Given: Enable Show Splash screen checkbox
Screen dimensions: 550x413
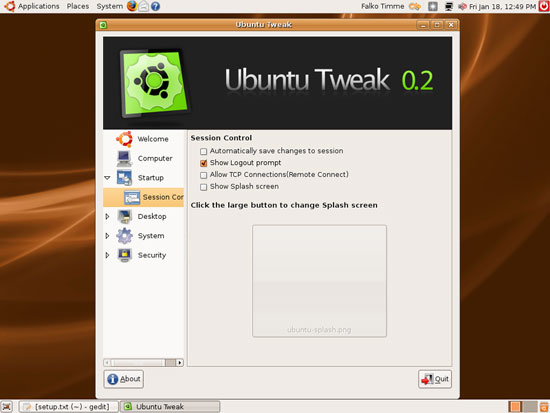Looking at the screenshot, I should coord(203,187).
